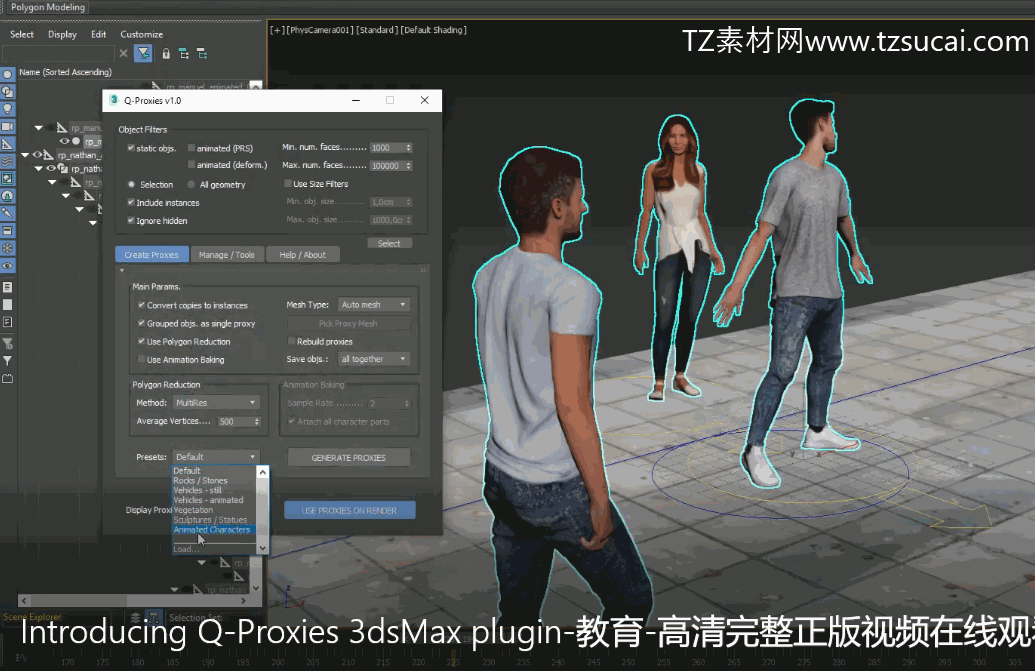Image resolution: width=1035 pixels, height=671 pixels.
Task: Click Sort by Layer icon at bottom
Action: click(x=135, y=618)
